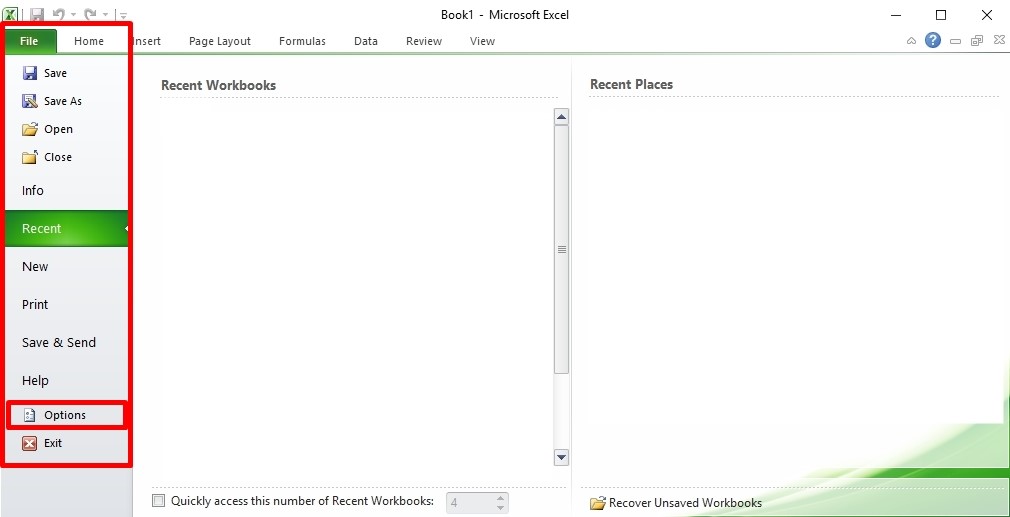Switch to the Home tab
This screenshot has width=1010, height=517.
click(89, 41)
